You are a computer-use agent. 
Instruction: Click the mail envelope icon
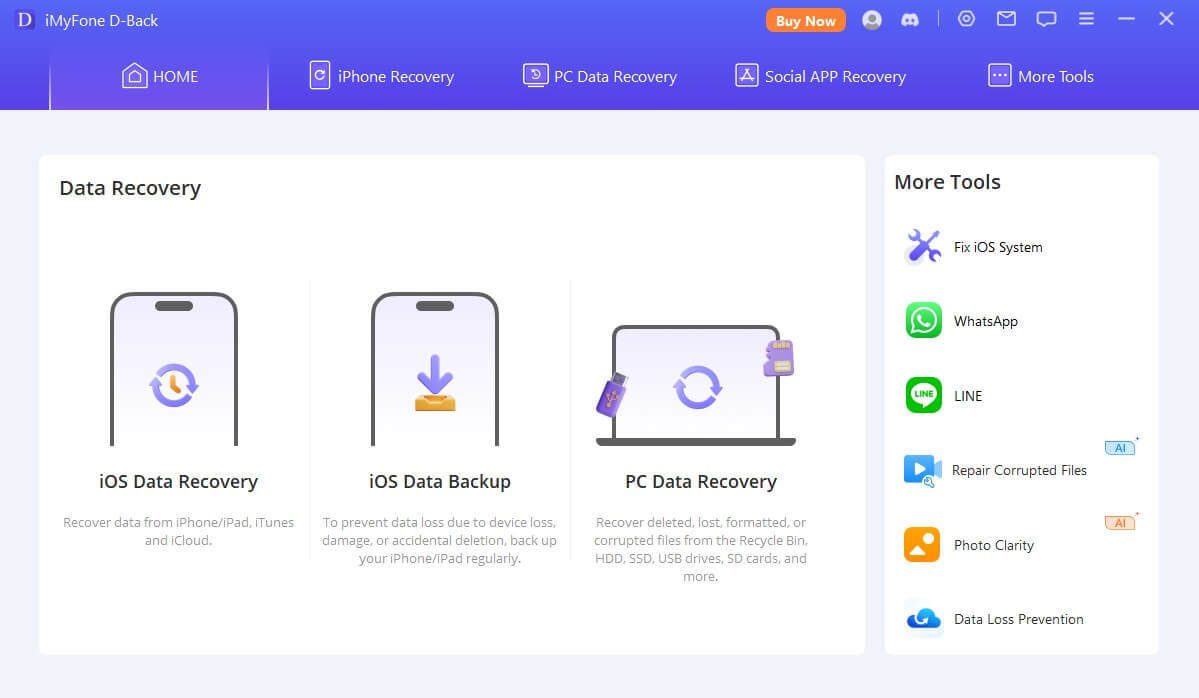tap(1006, 19)
